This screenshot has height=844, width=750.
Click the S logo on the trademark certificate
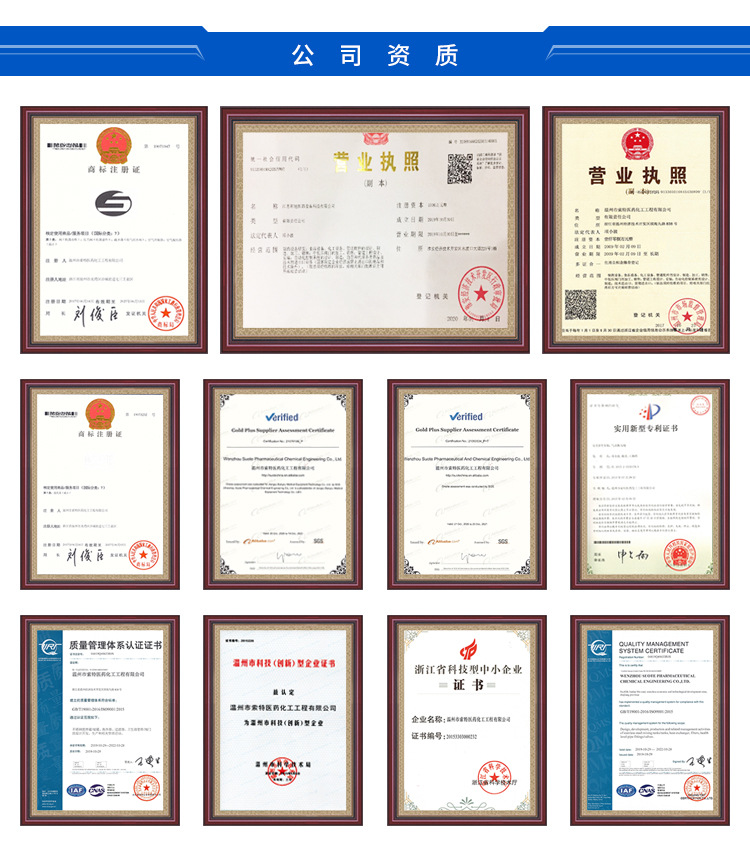(x=114, y=203)
